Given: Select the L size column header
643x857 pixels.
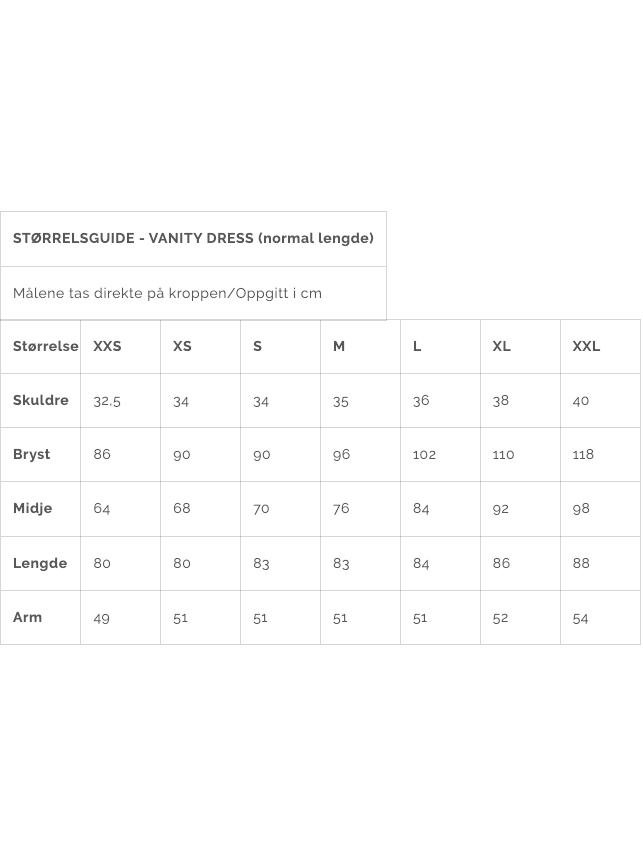Looking at the screenshot, I should click(417, 346).
